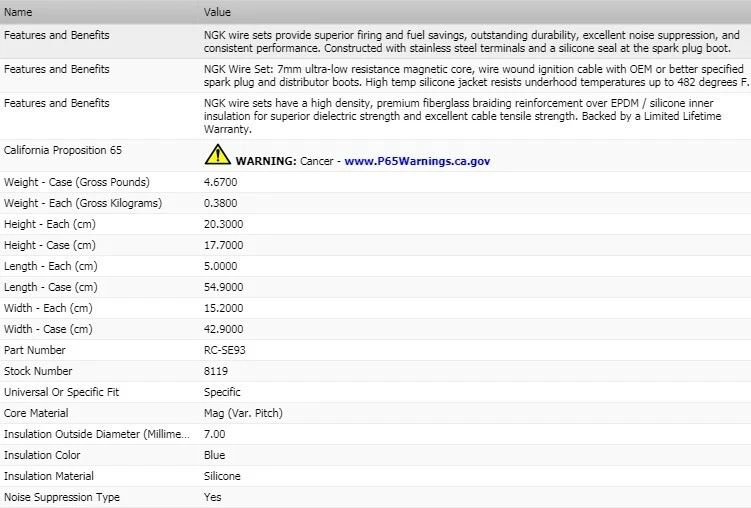Select the Part Number value RC-SE93
The image size is (751, 508).
[x=225, y=350]
